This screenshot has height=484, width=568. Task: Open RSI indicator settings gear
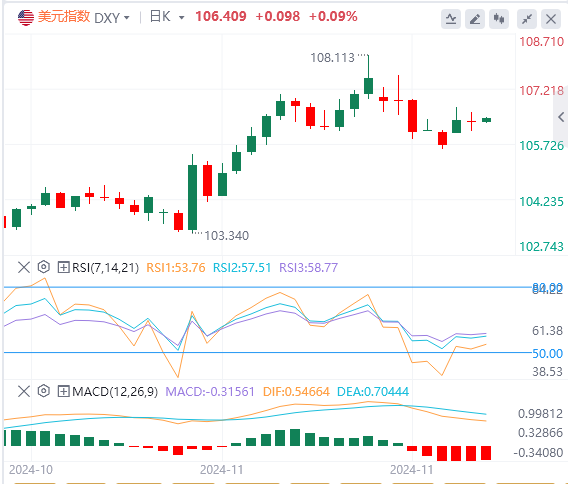tap(43, 267)
